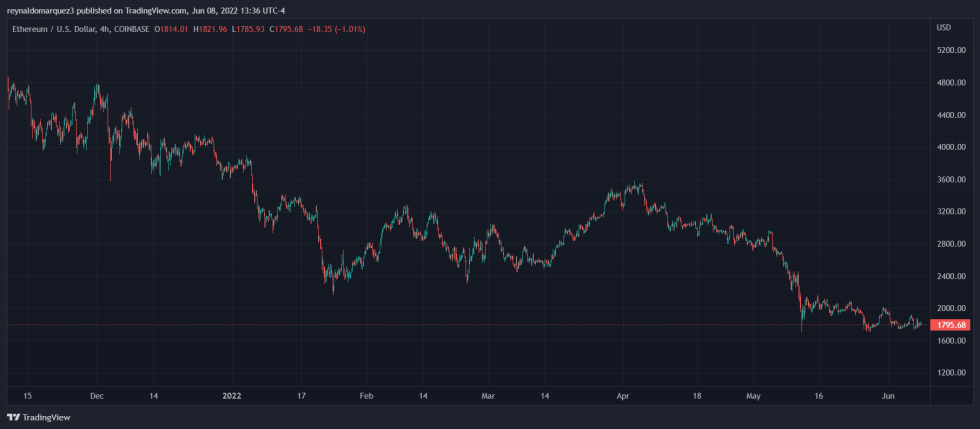Click the 18 date axis label
This screenshot has height=429, width=980.
coord(697,396)
